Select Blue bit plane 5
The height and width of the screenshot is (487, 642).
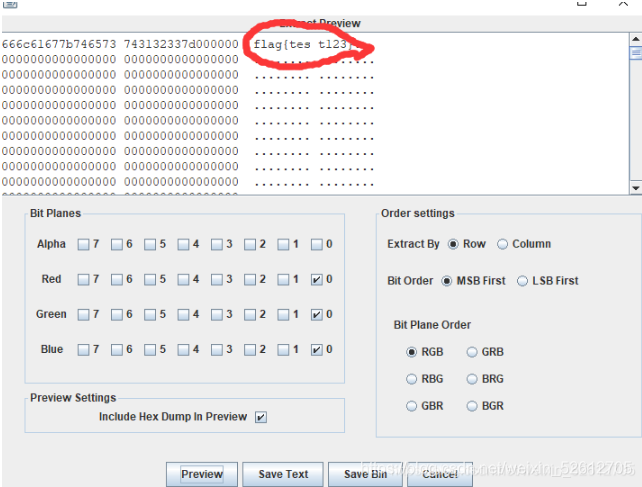point(150,350)
